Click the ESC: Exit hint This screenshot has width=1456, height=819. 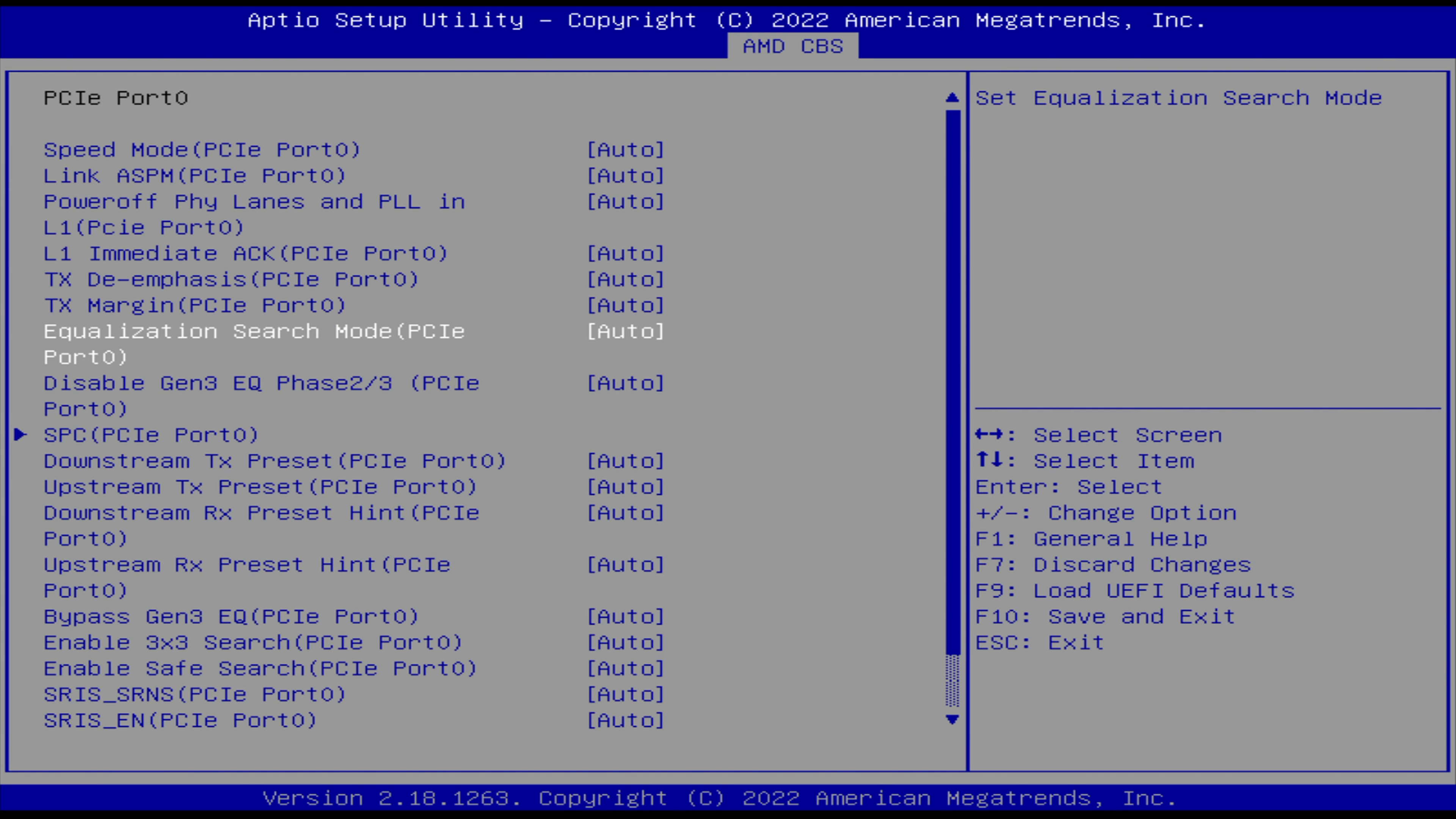click(1040, 643)
